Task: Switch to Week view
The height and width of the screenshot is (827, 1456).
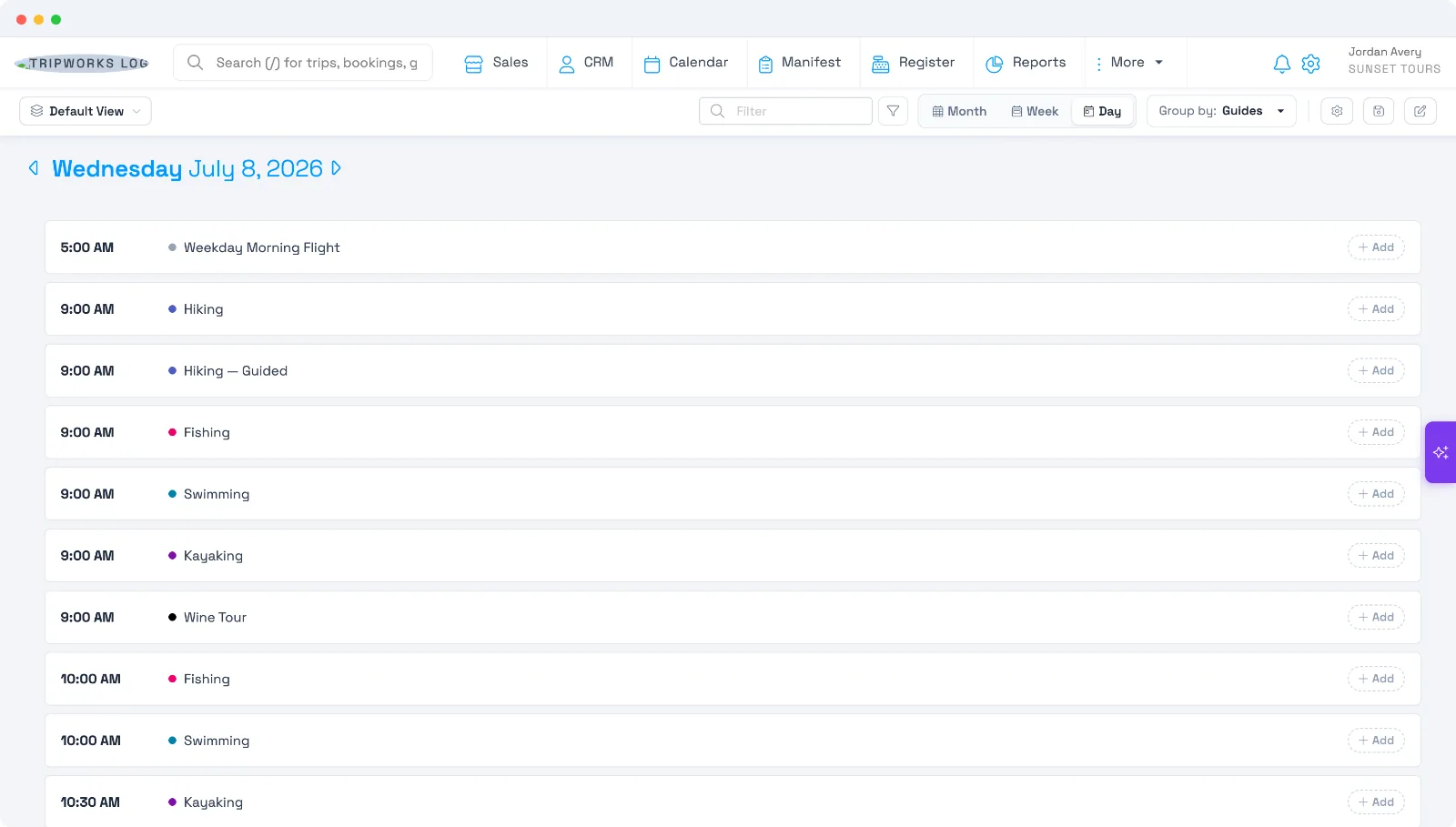Action: click(x=1035, y=111)
